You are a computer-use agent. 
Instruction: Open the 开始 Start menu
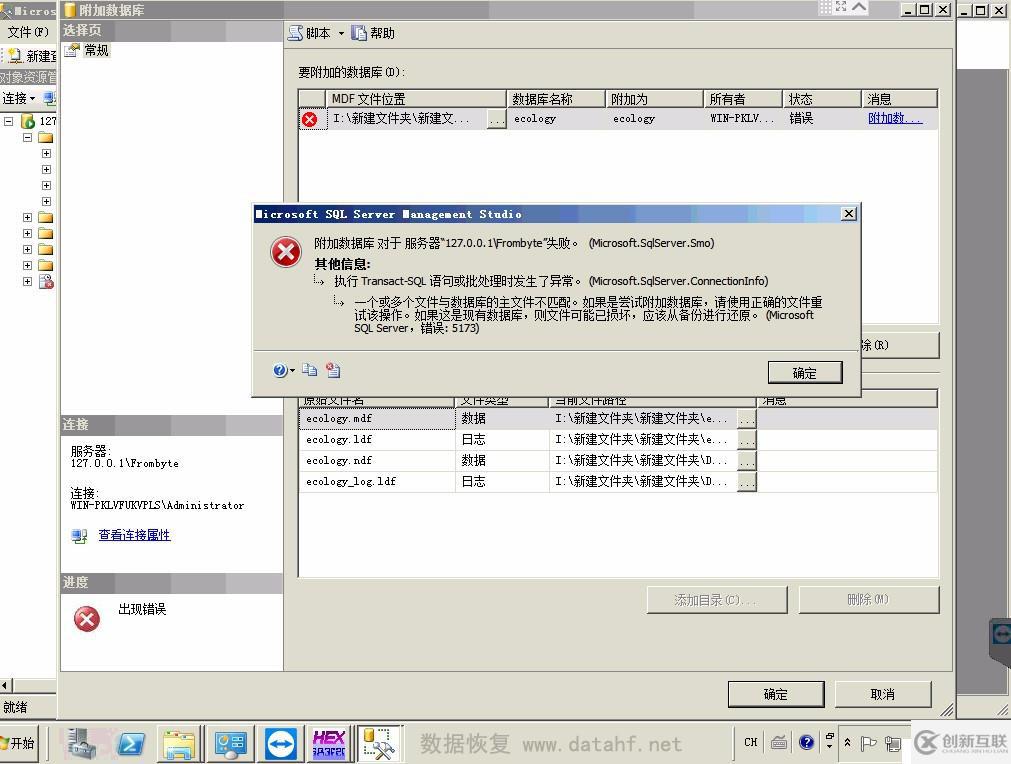point(17,743)
